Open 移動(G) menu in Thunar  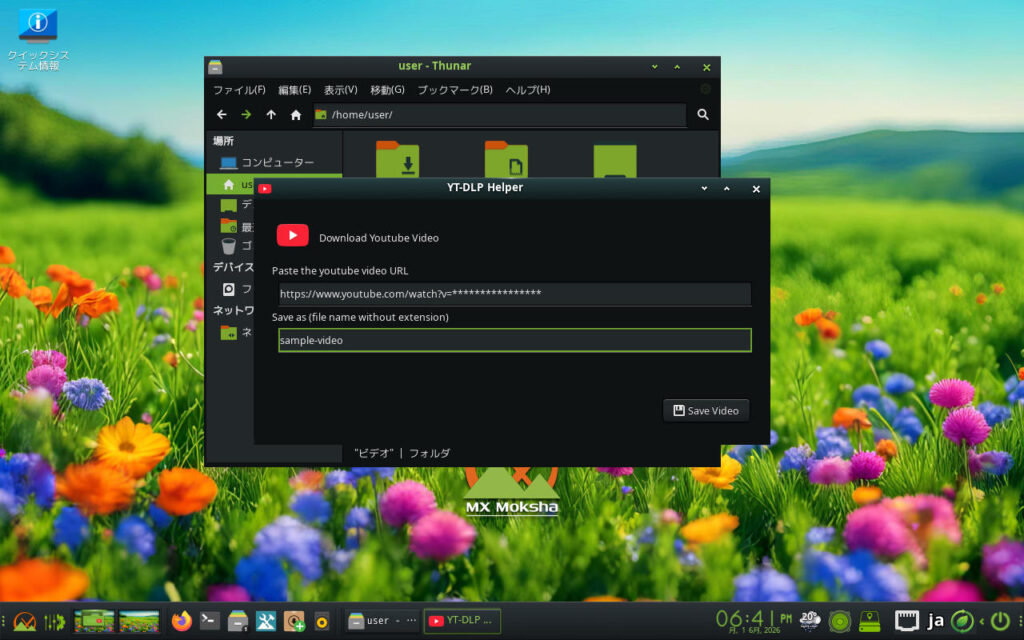point(387,89)
